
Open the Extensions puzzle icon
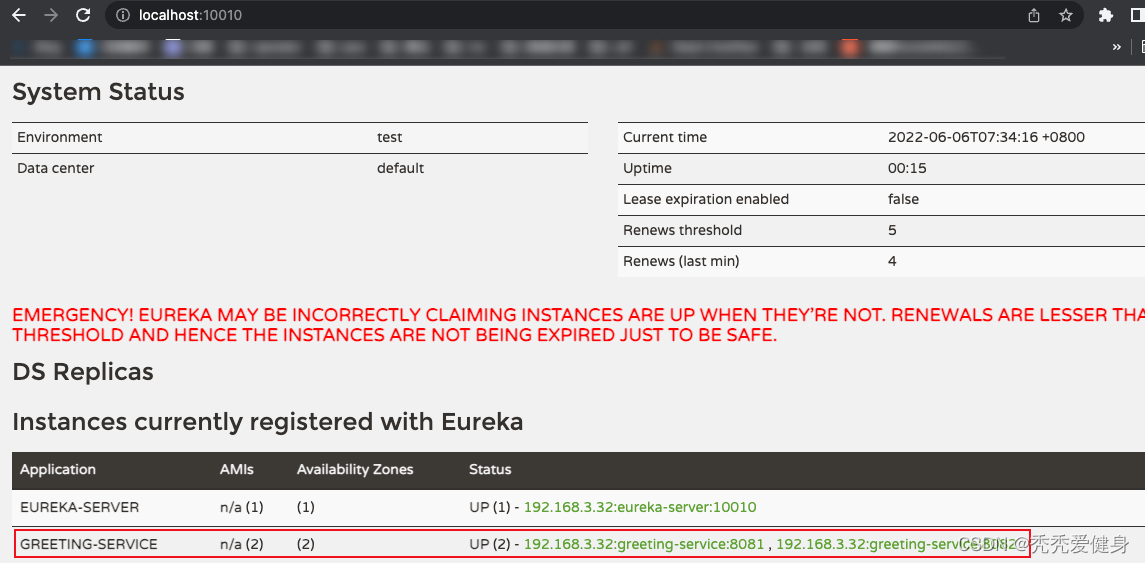click(x=1106, y=15)
